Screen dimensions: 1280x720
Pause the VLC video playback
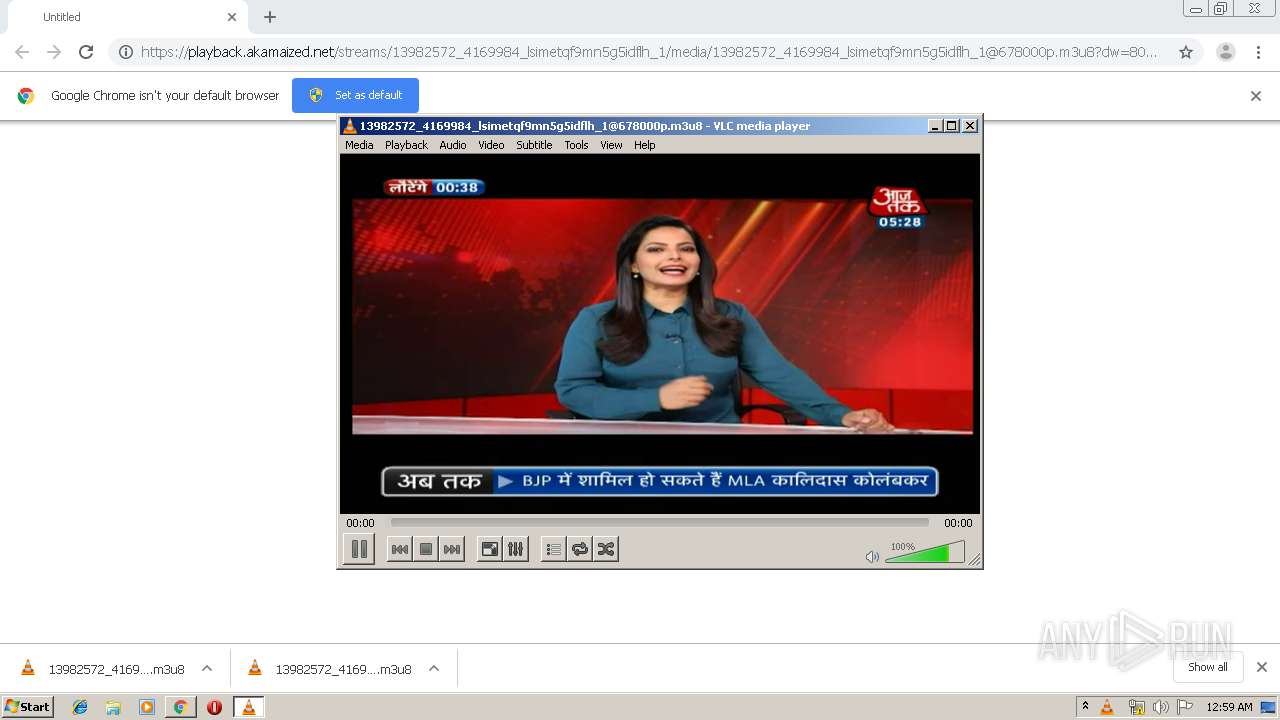pos(359,549)
